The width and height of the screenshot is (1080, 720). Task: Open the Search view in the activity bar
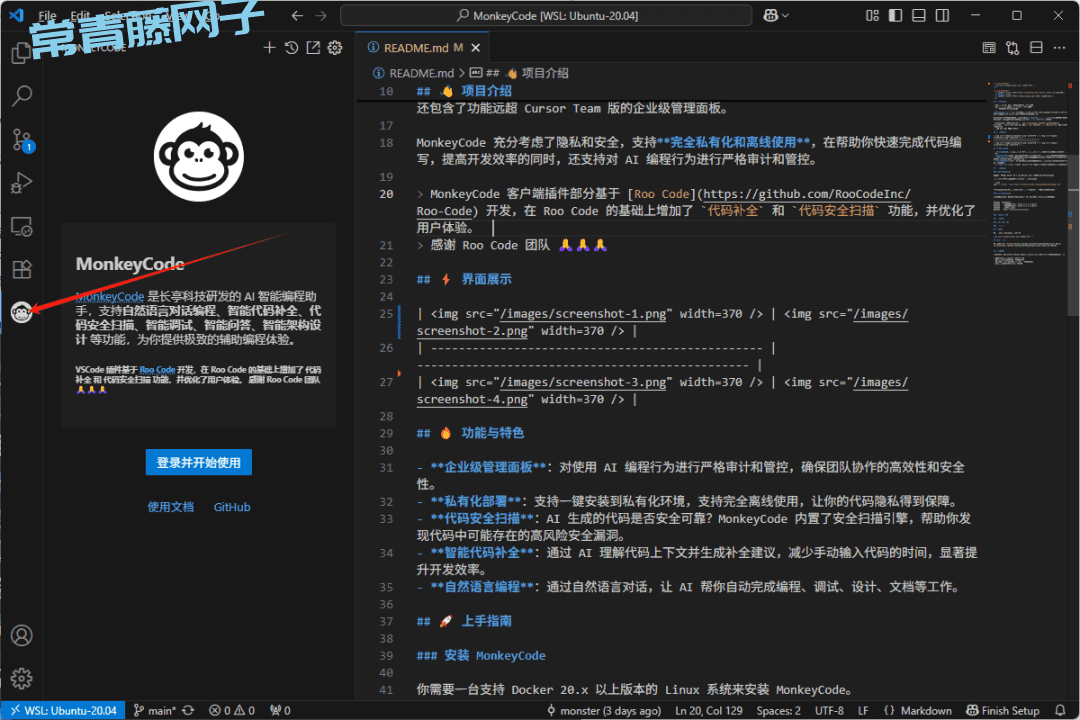point(22,96)
